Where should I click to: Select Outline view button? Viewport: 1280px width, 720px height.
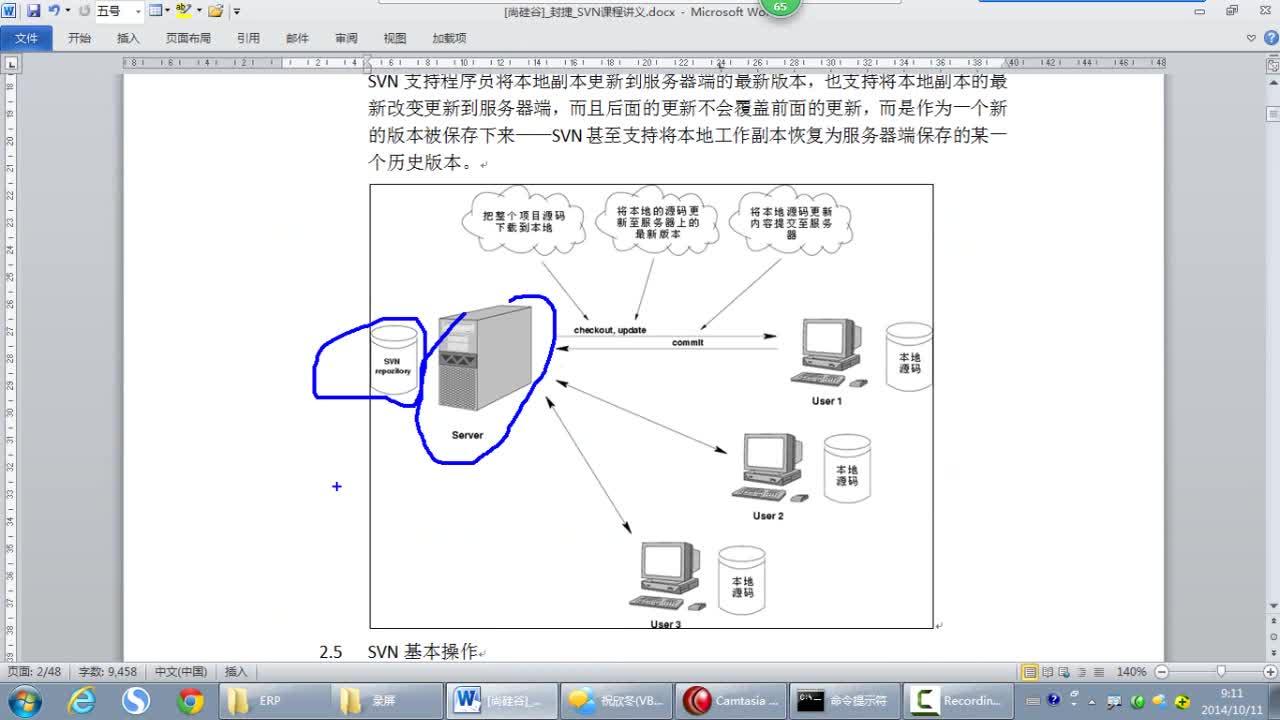pyautogui.click(x=1082, y=672)
